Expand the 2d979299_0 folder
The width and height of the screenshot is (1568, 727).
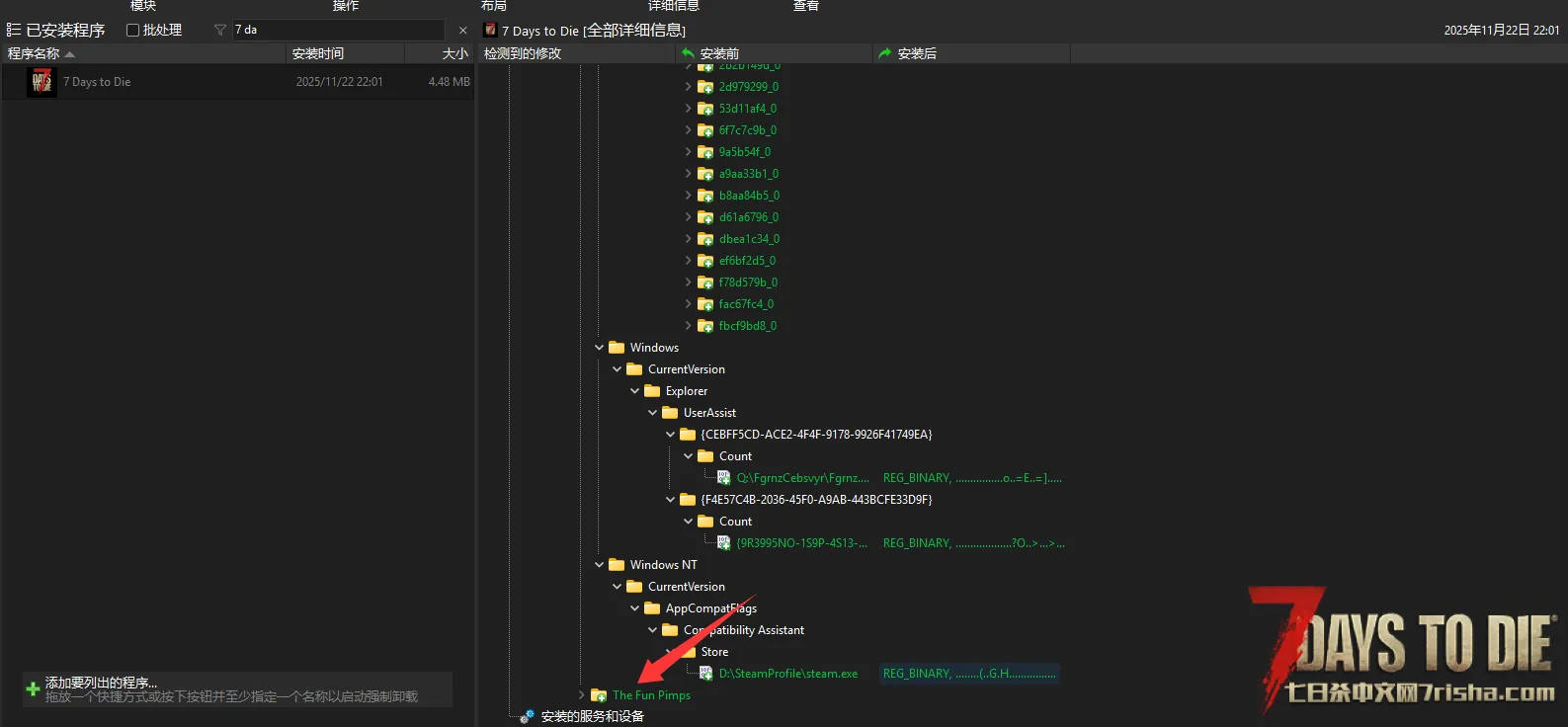tap(689, 87)
